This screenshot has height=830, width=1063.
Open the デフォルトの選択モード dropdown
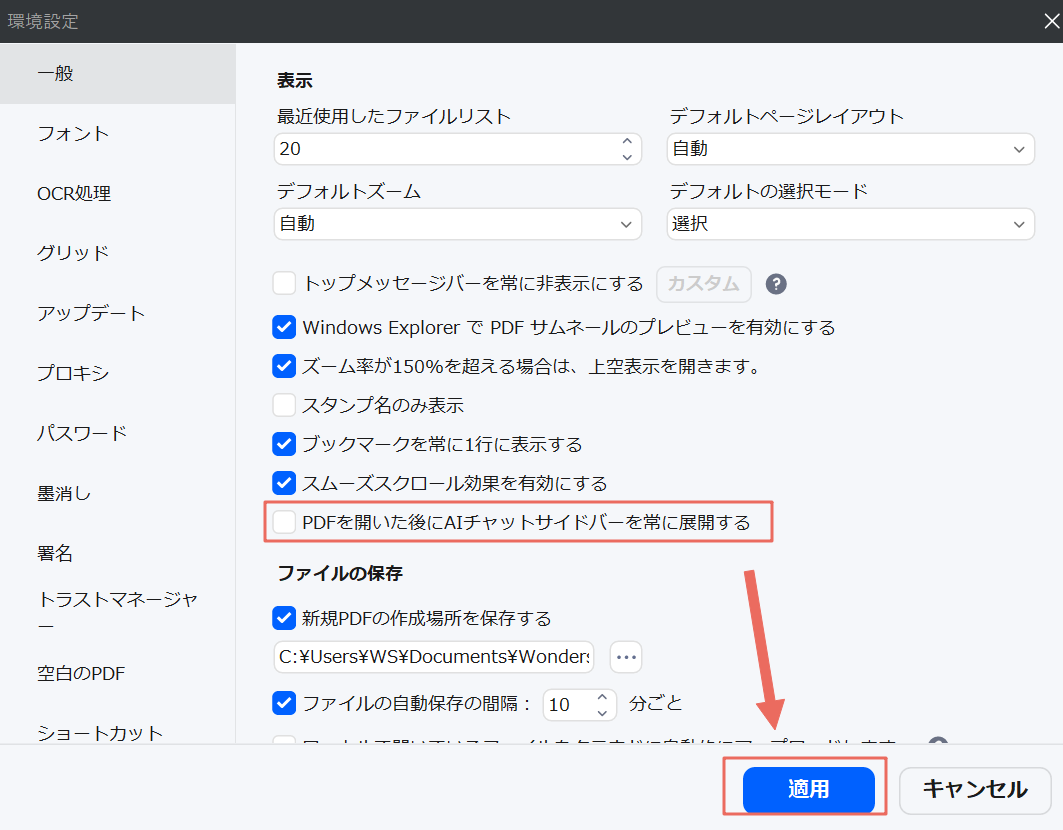(850, 223)
